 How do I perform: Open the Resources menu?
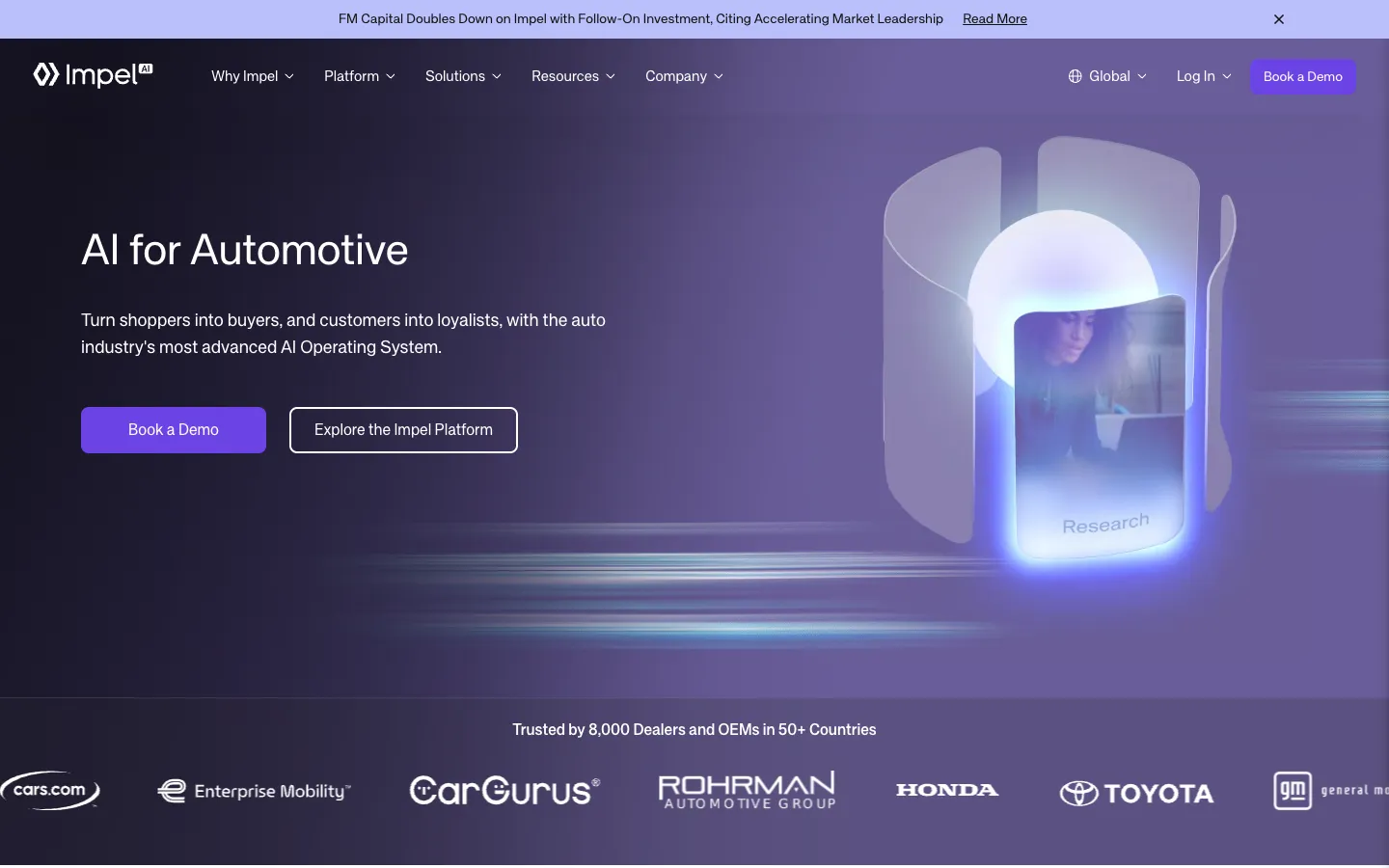[573, 76]
